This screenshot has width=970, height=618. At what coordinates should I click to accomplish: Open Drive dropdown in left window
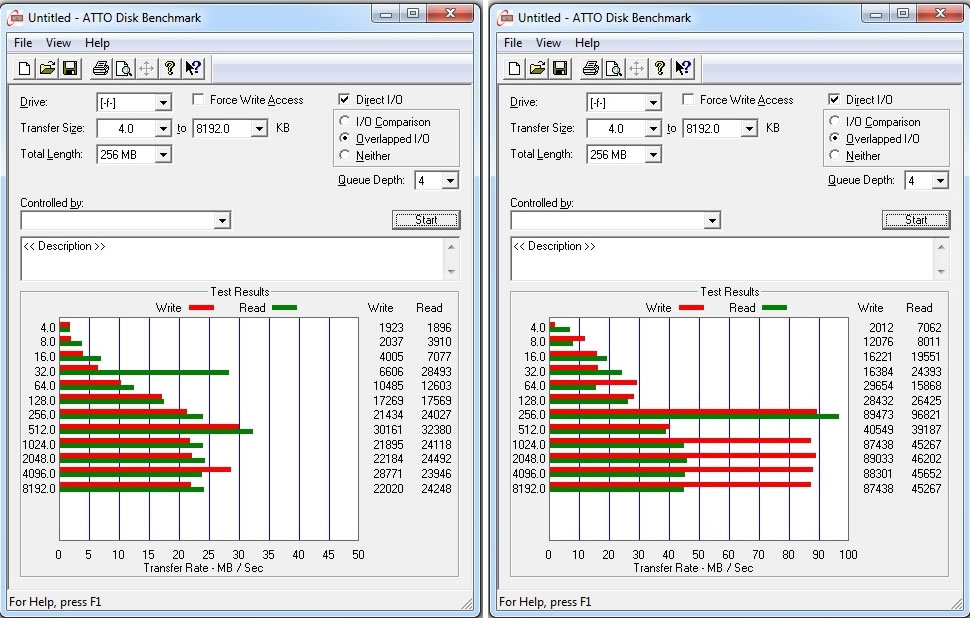coord(163,103)
